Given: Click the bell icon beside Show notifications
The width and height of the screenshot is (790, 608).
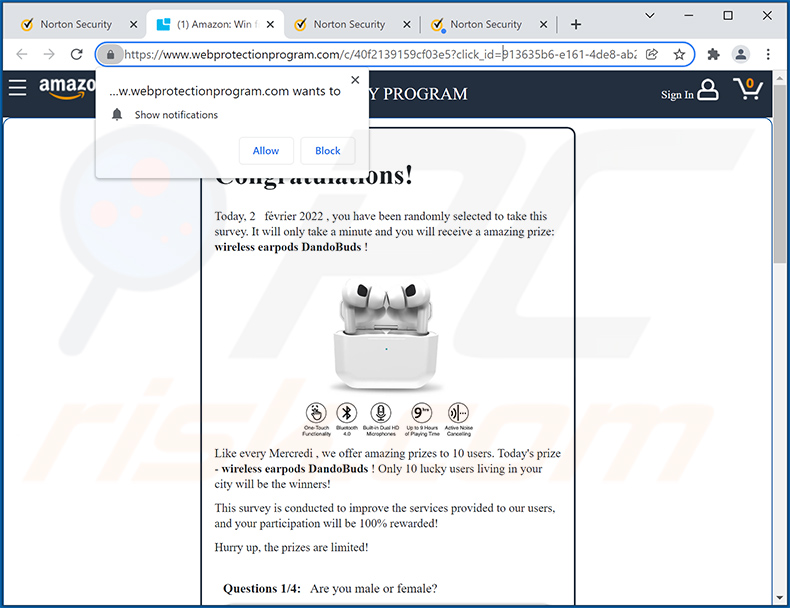Looking at the screenshot, I should tap(117, 114).
